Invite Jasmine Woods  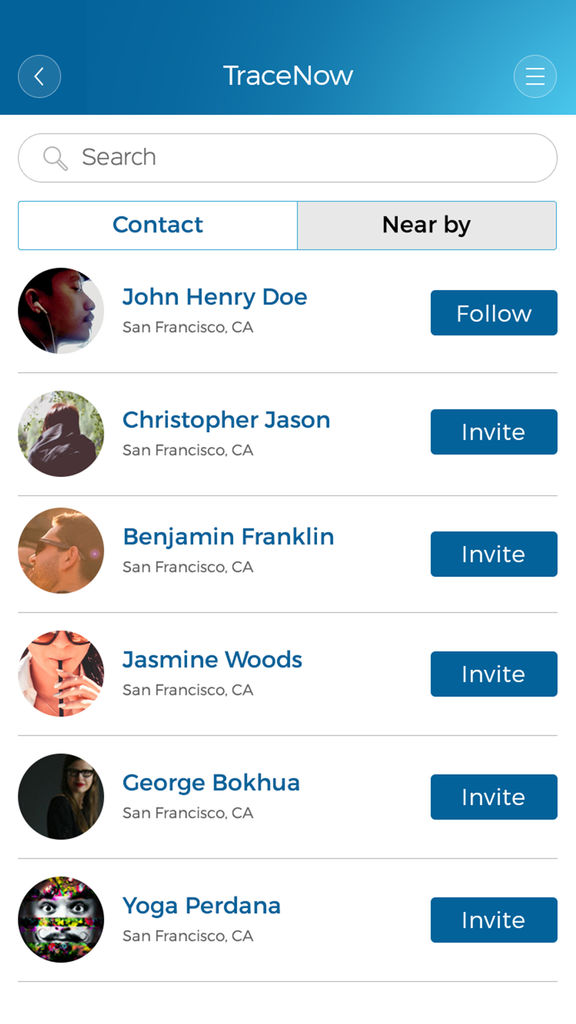(x=494, y=674)
